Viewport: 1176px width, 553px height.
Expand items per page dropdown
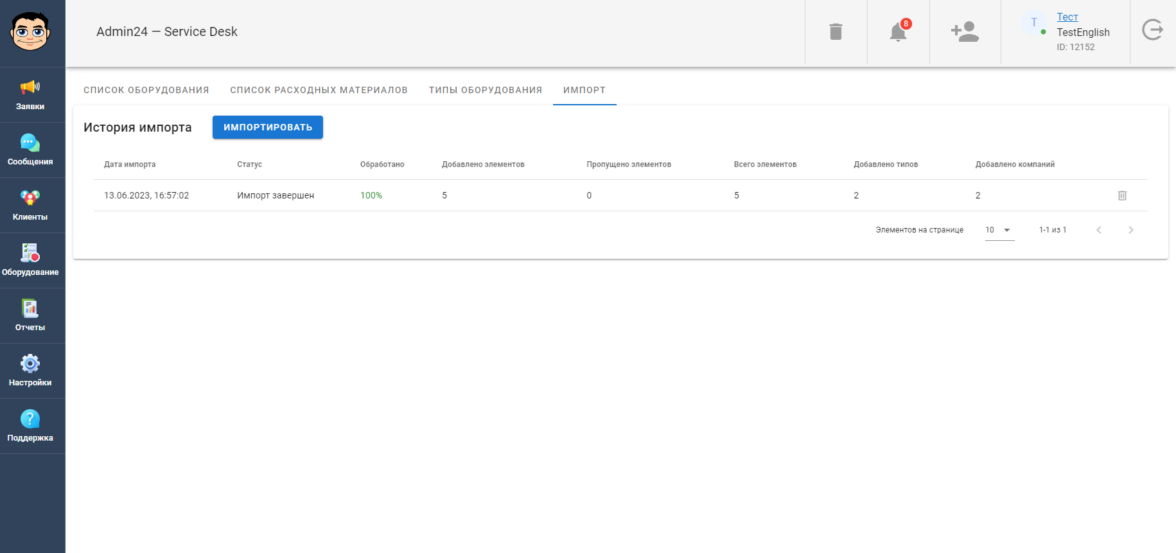click(x=998, y=230)
